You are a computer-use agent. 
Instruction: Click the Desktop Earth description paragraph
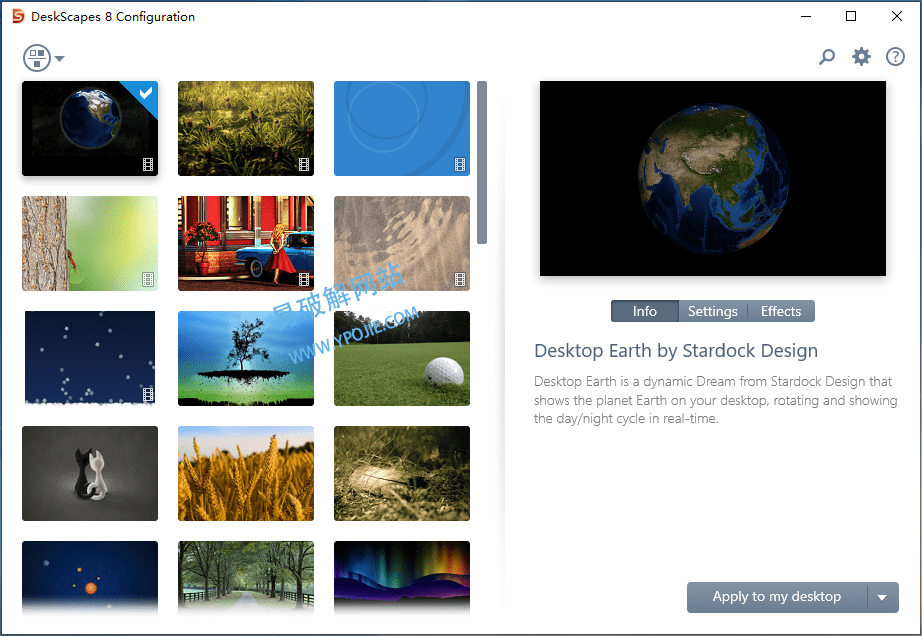click(x=716, y=400)
